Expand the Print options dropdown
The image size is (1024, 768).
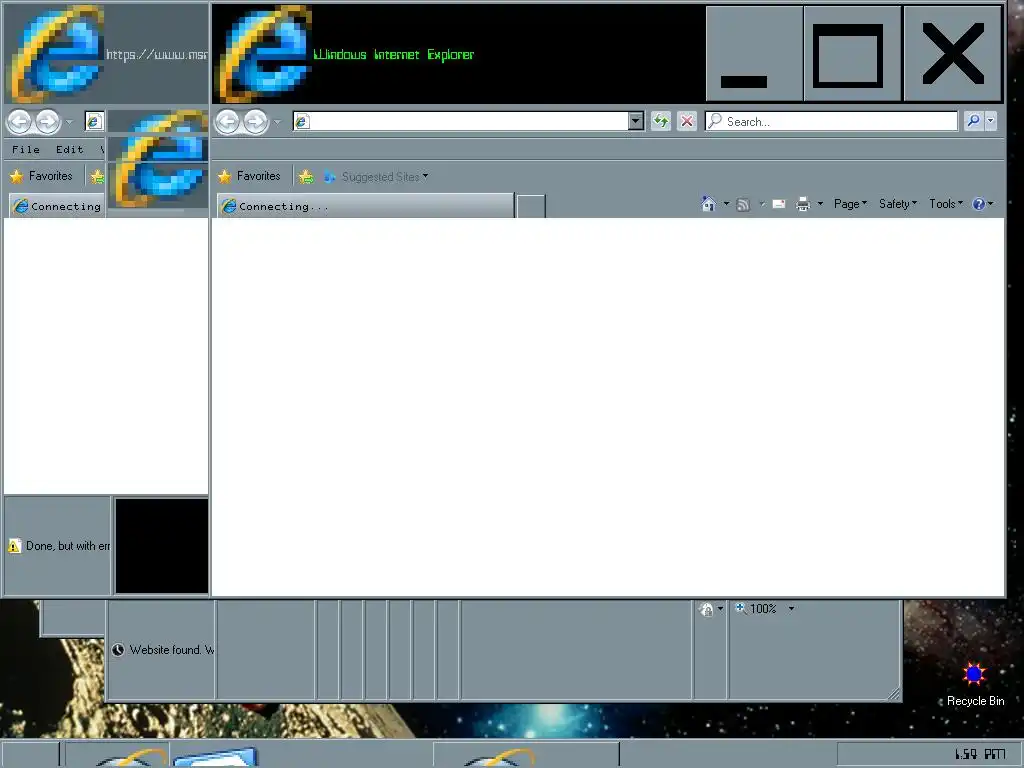(x=820, y=204)
